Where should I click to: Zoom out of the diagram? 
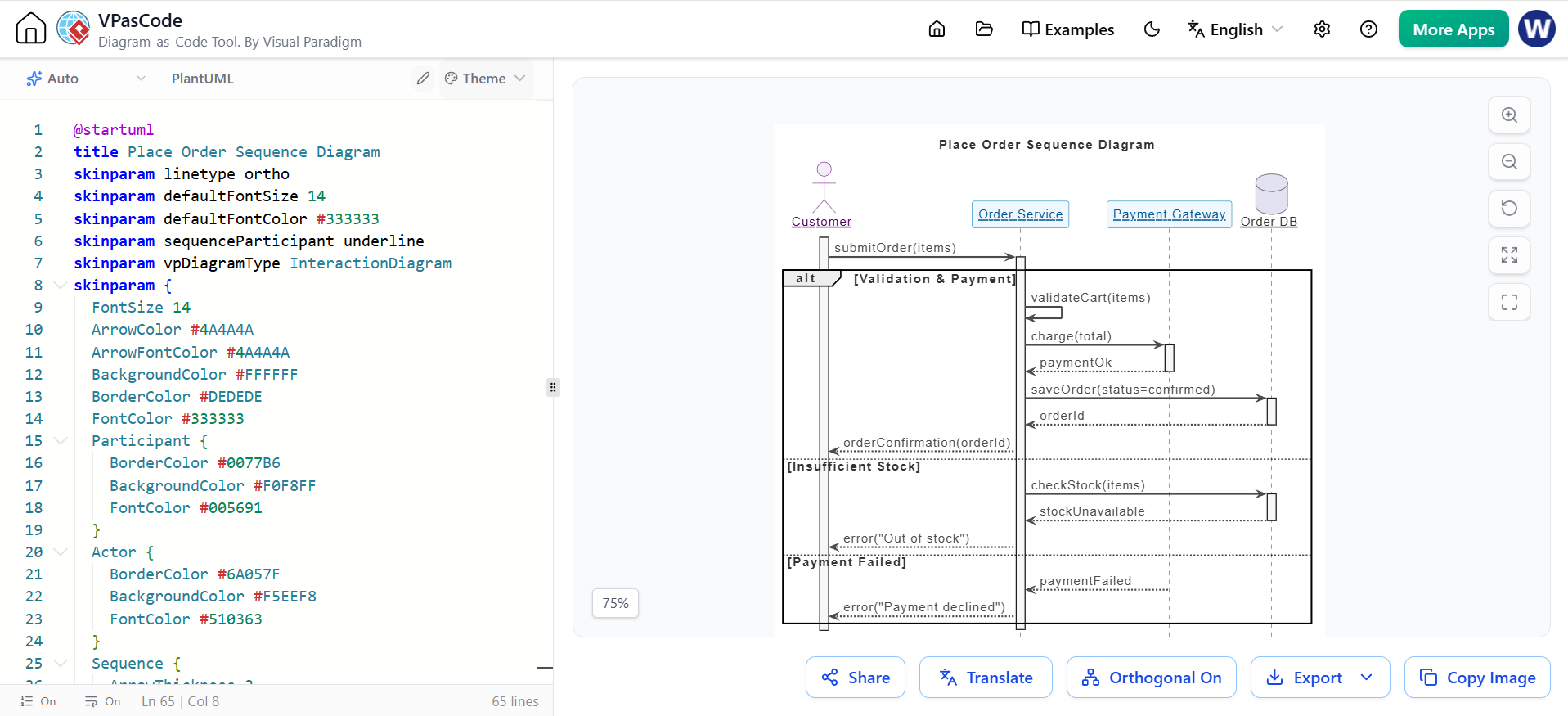1509,162
